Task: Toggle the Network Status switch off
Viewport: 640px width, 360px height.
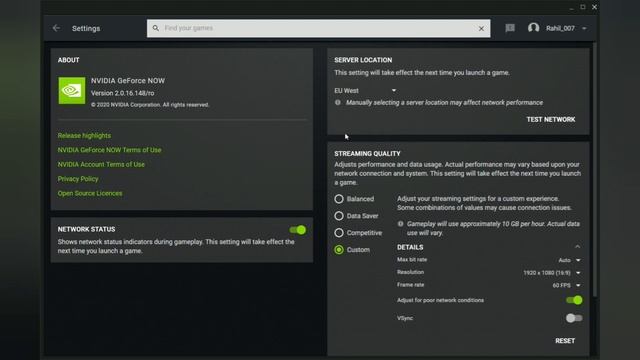Action: click(x=298, y=230)
